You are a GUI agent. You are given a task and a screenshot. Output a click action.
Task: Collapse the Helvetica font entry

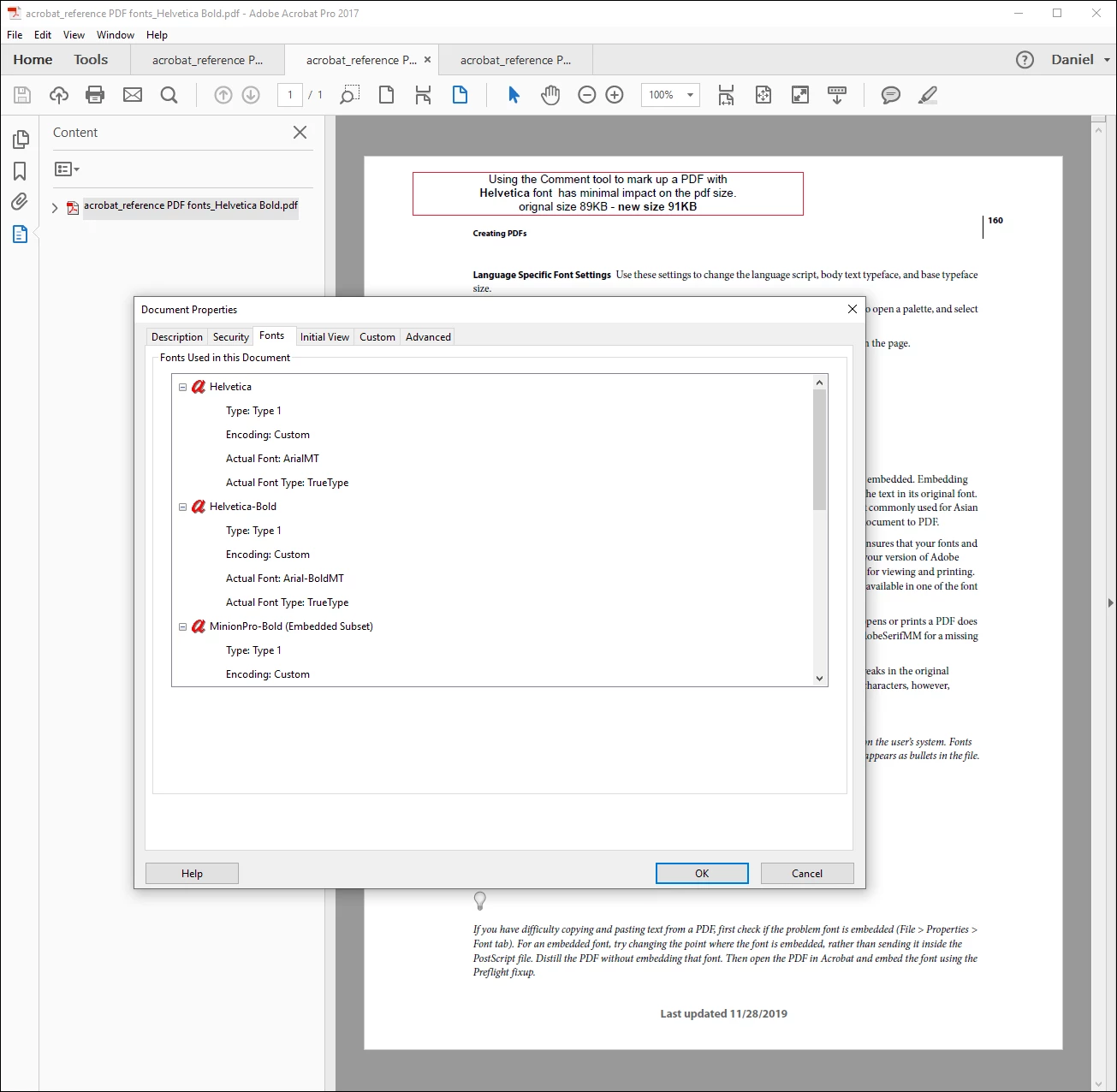182,387
